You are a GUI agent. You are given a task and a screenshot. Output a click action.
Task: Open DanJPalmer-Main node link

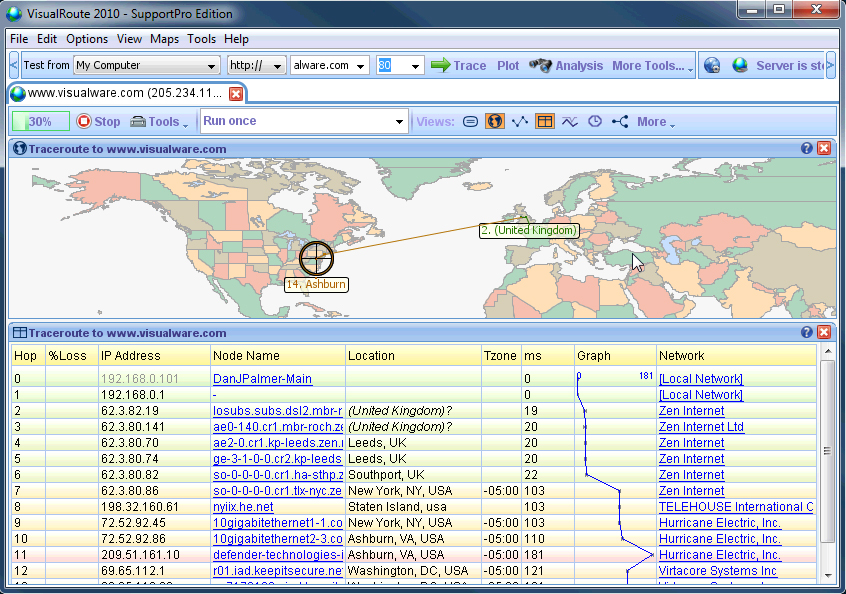point(262,379)
